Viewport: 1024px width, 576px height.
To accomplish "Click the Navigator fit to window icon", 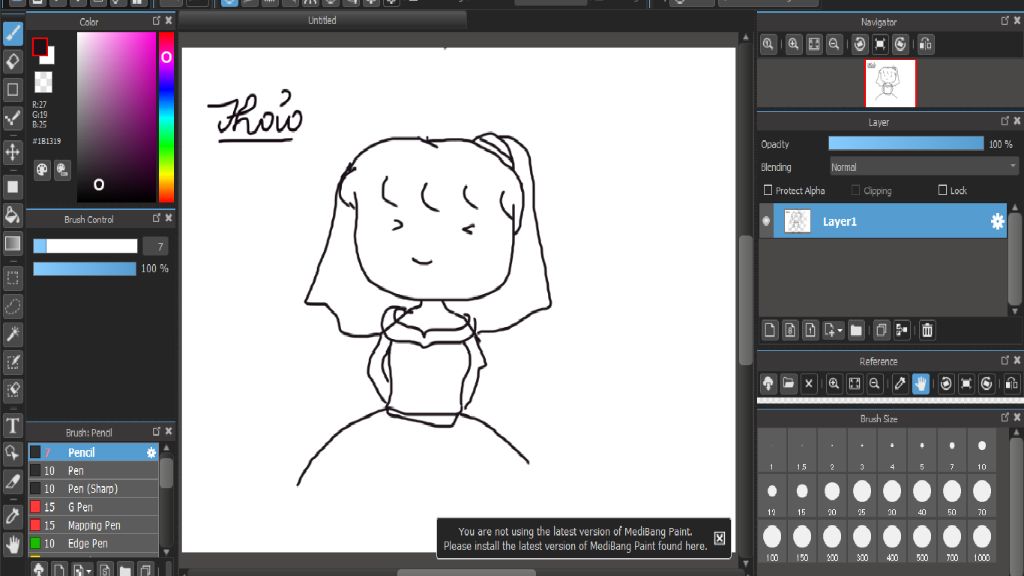I will pos(814,44).
